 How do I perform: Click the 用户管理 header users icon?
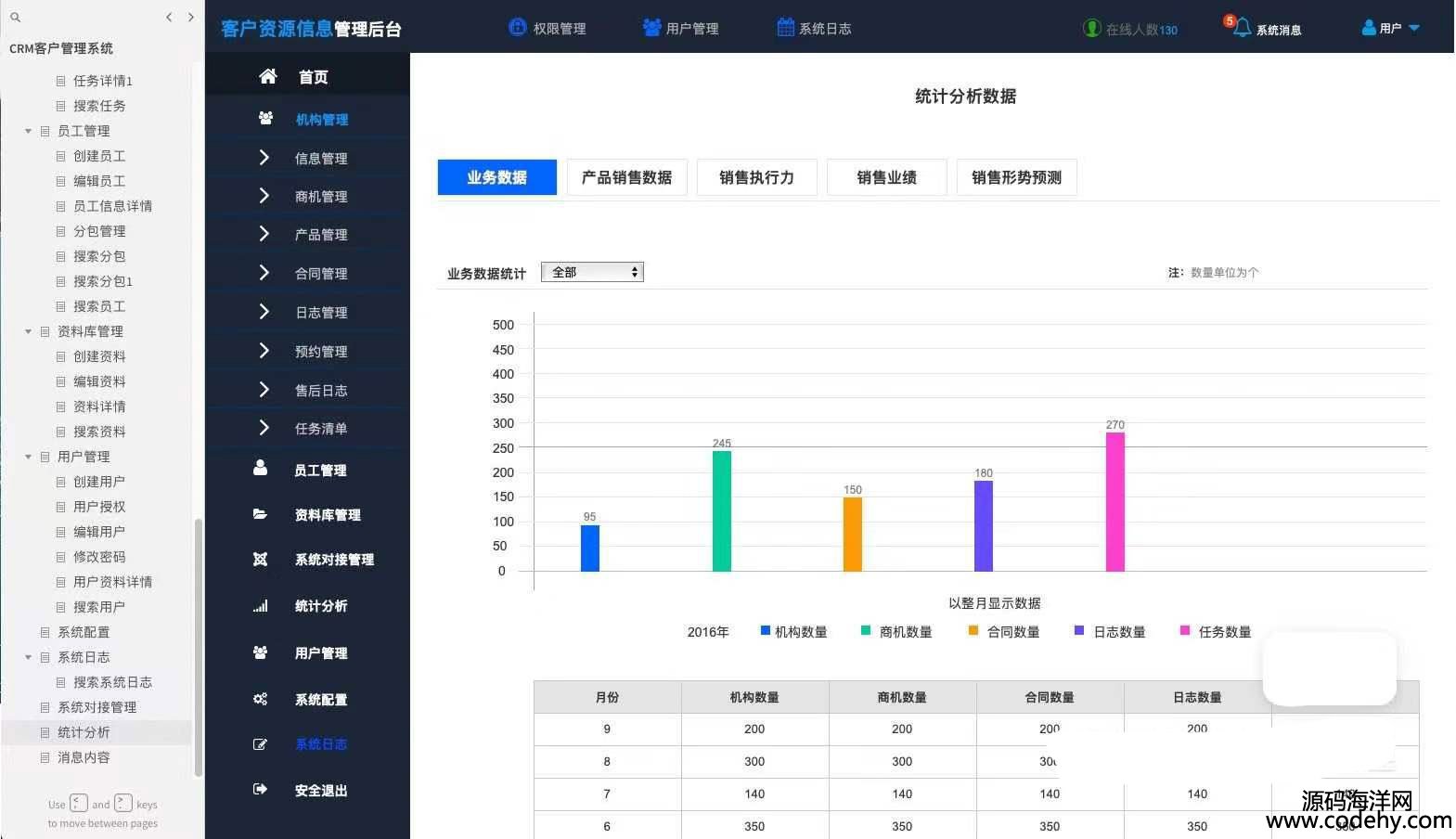coord(652,27)
